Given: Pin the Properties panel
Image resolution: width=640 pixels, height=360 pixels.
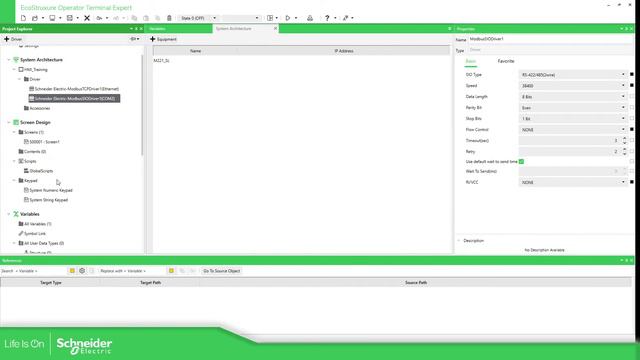Looking at the screenshot, I should tap(627, 29).
